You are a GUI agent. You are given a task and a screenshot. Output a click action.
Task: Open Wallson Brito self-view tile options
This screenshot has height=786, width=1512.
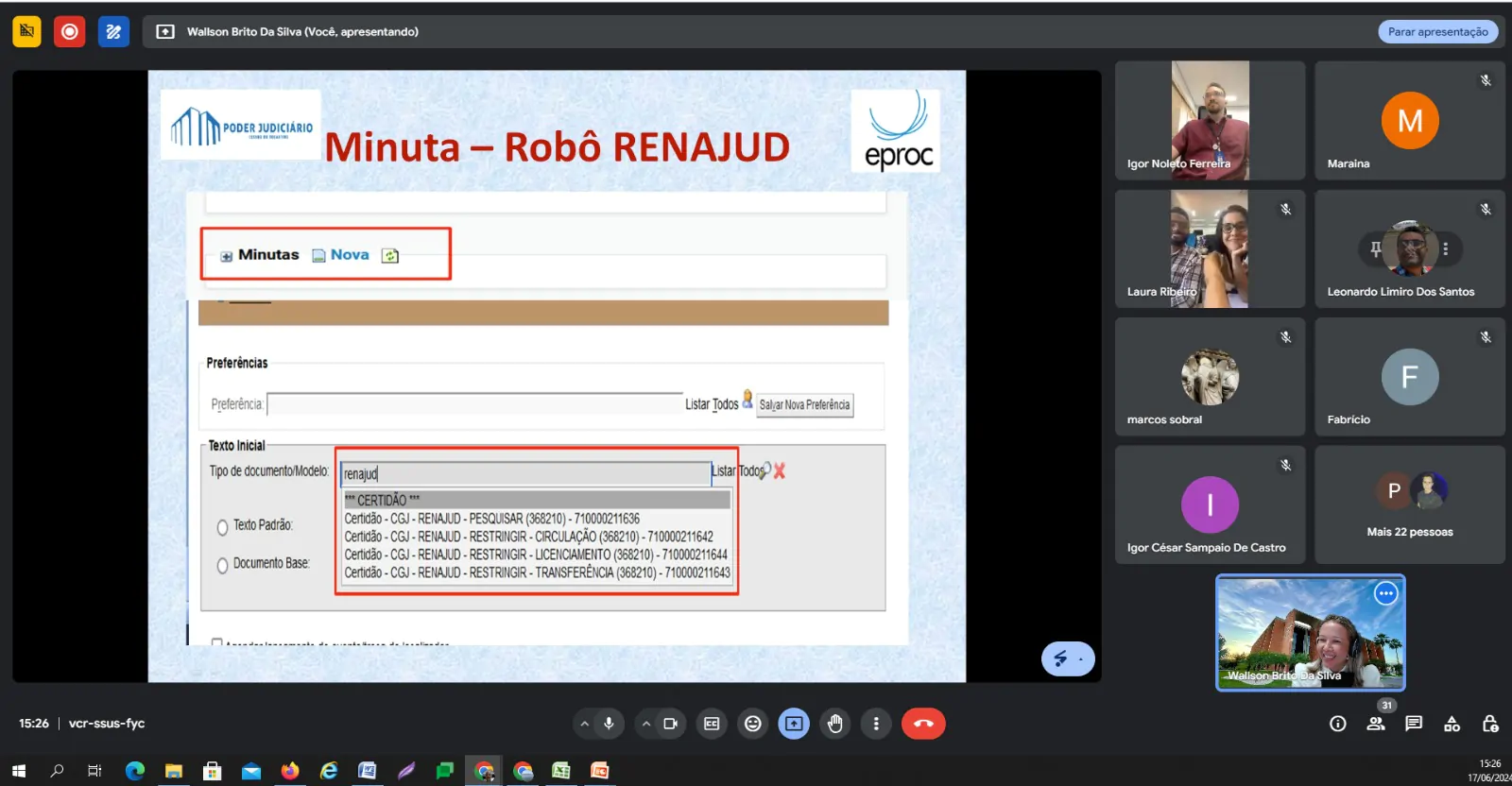pos(1385,593)
